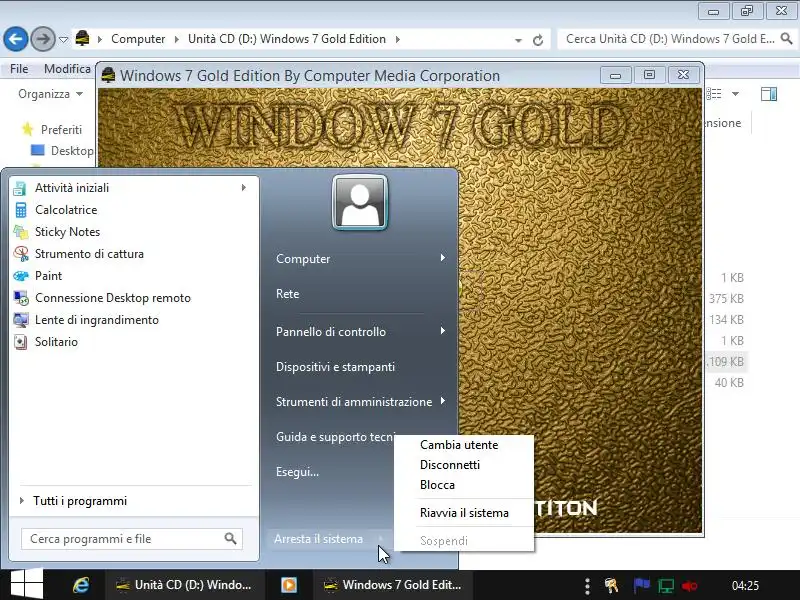Open Dispositivi e stampanti
This screenshot has width=800, height=600.
pyautogui.click(x=335, y=367)
